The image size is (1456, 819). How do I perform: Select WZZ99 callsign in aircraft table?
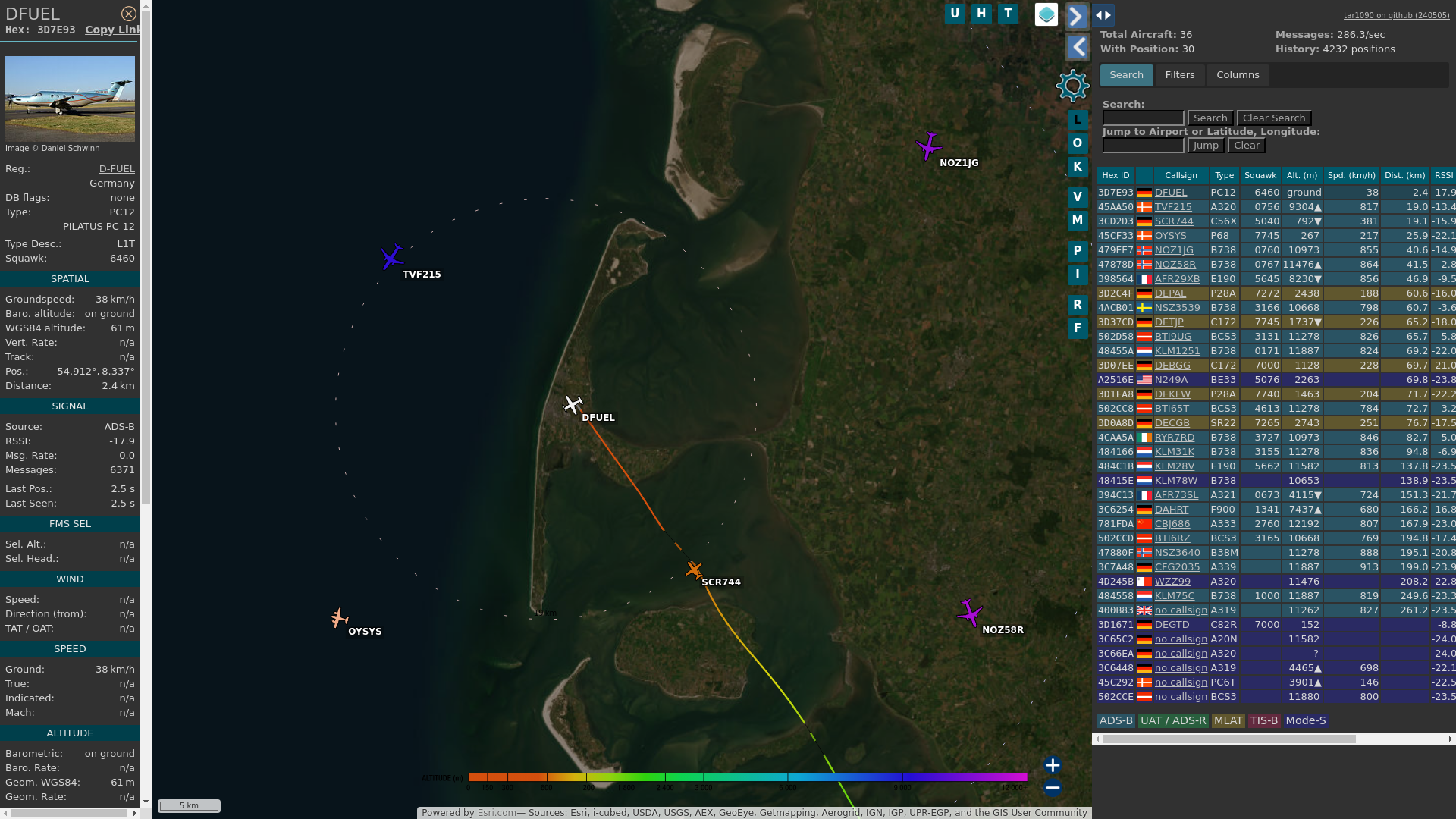[x=1172, y=582]
